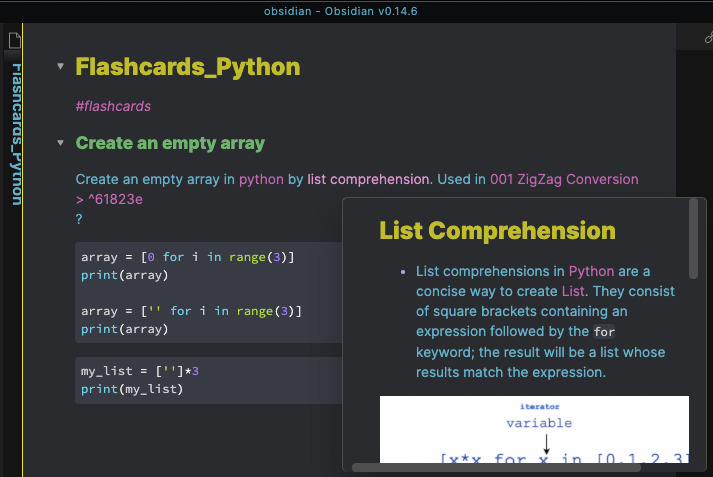The image size is (713, 477).
Task: Collapse the Flashcards_Python heading
Action: pyautogui.click(x=60, y=66)
